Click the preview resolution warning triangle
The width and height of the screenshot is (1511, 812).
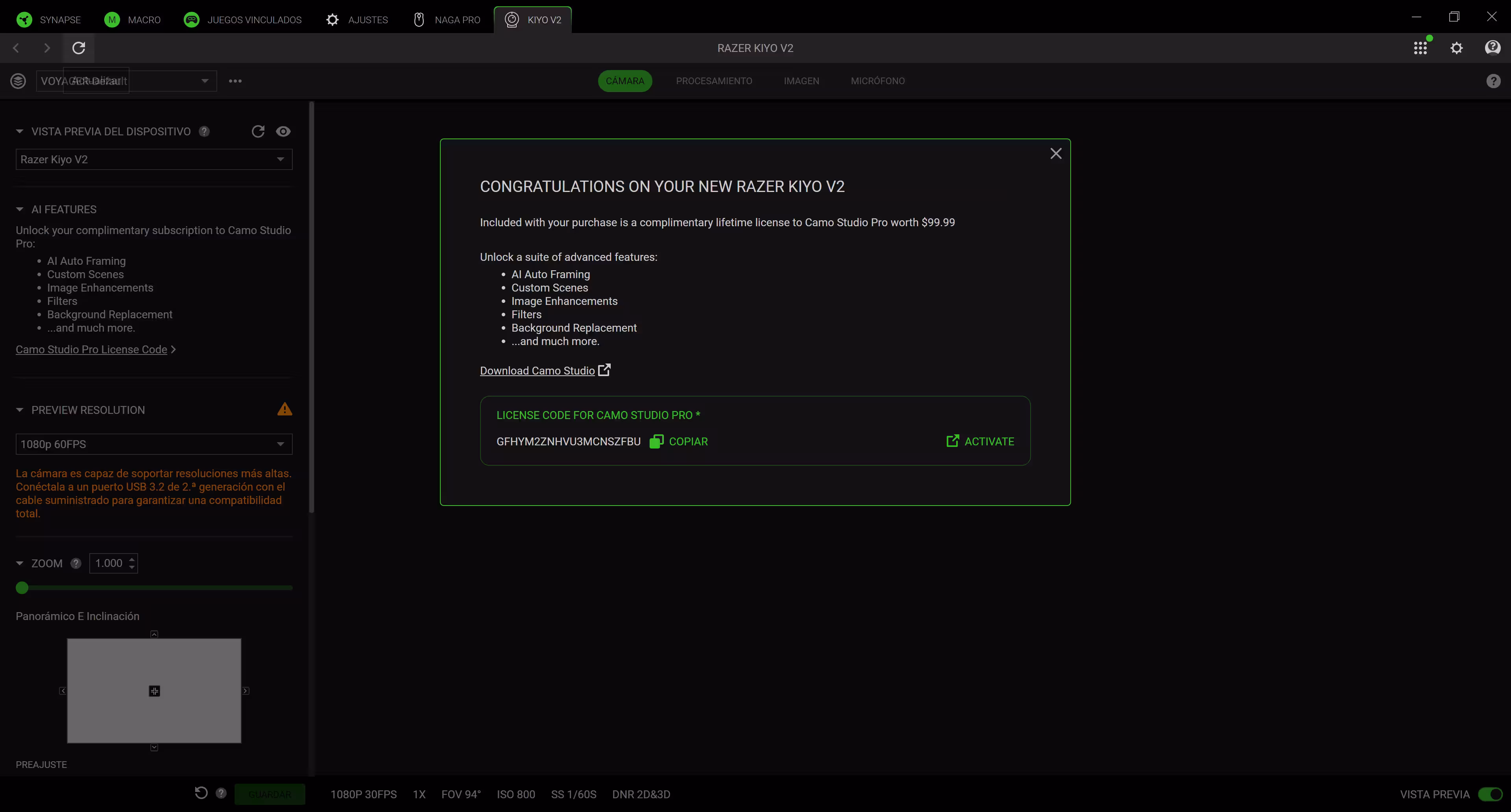tap(284, 409)
